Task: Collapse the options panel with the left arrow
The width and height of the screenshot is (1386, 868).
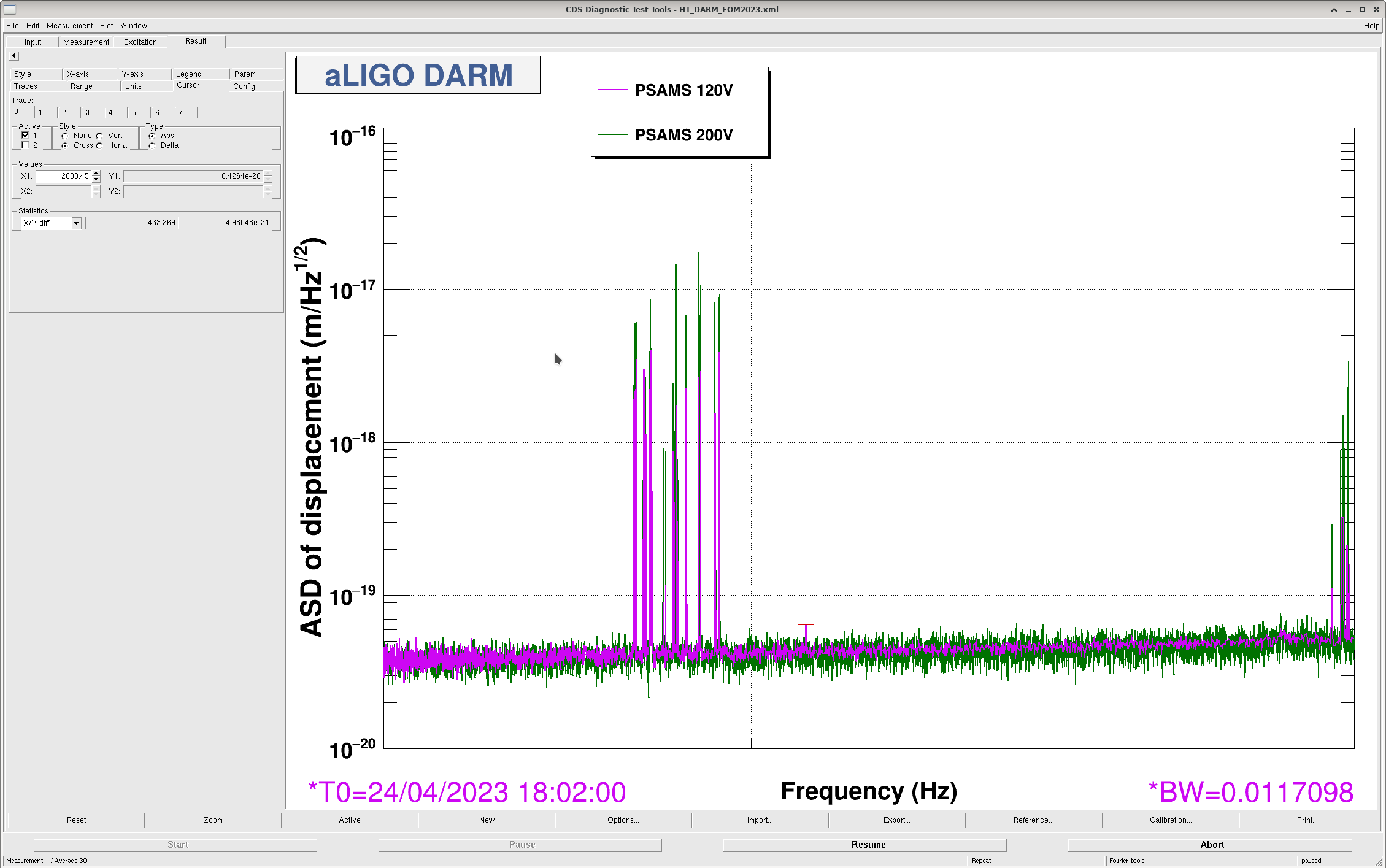Action: point(13,56)
